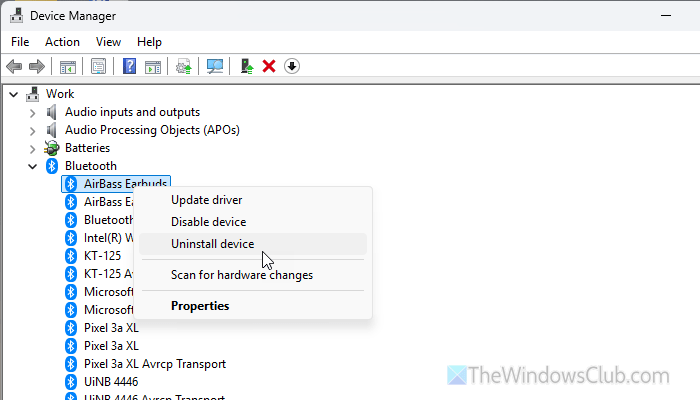Click Bluetooth icon beside Pixel 3a XL Avrcp Transport

tap(71, 364)
